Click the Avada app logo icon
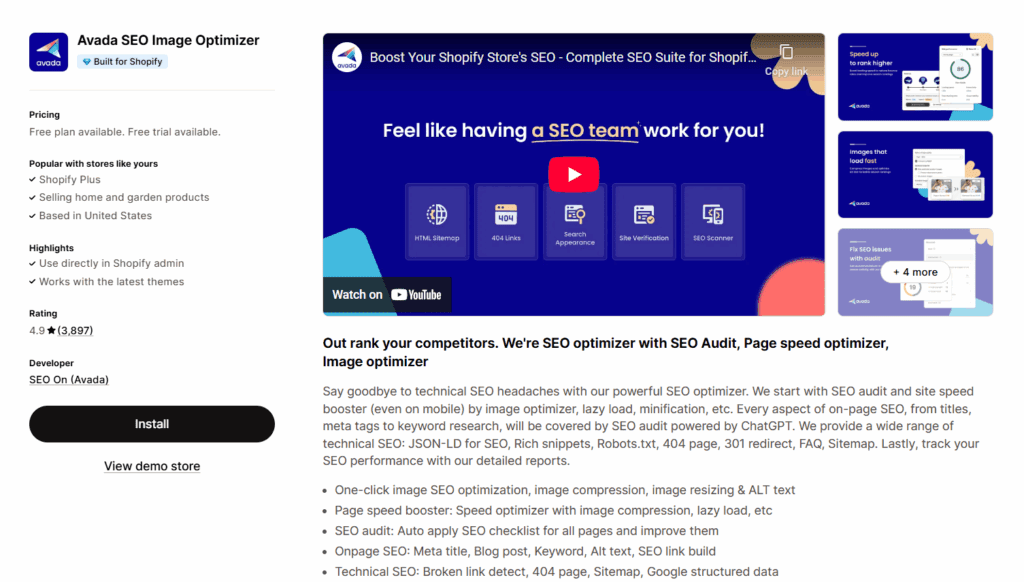The height and width of the screenshot is (582, 1024). 48,52
